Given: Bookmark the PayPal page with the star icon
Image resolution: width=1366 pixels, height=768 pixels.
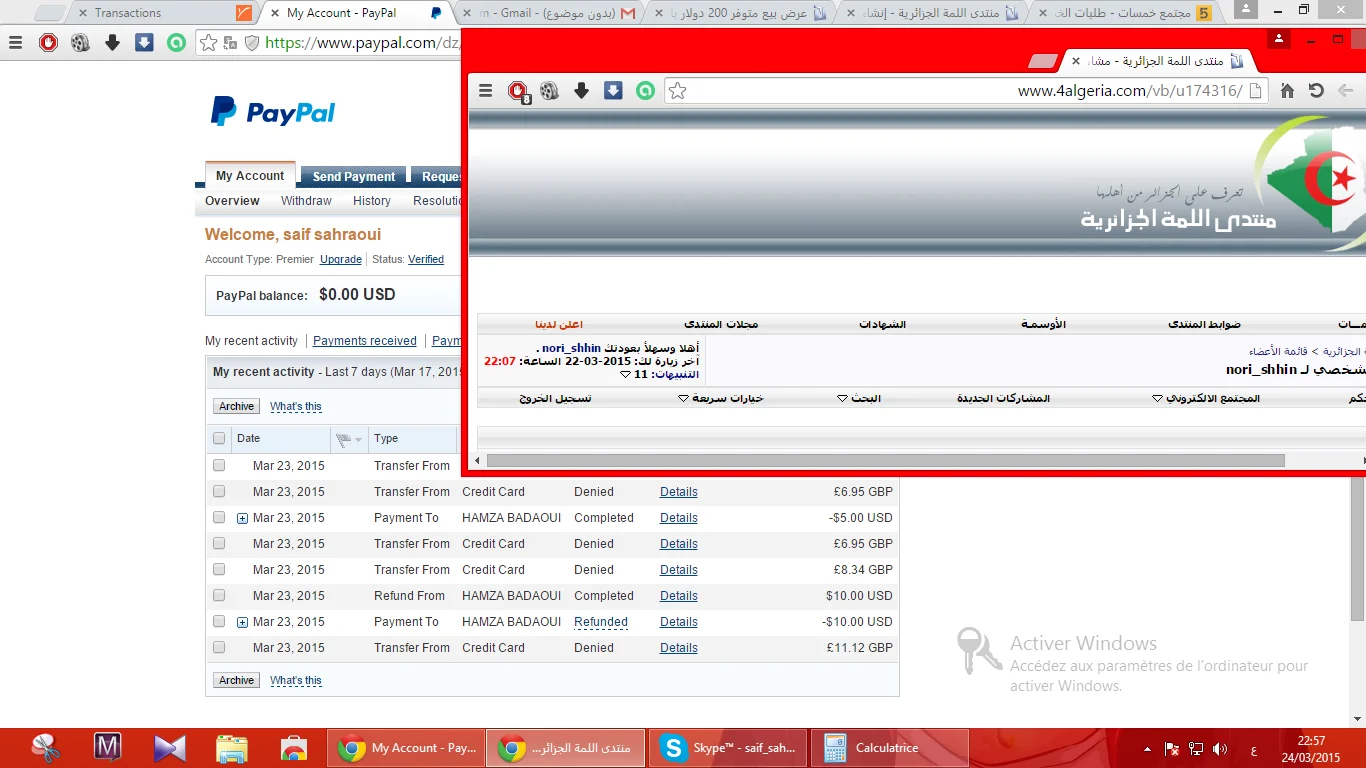Looking at the screenshot, I should 208,43.
